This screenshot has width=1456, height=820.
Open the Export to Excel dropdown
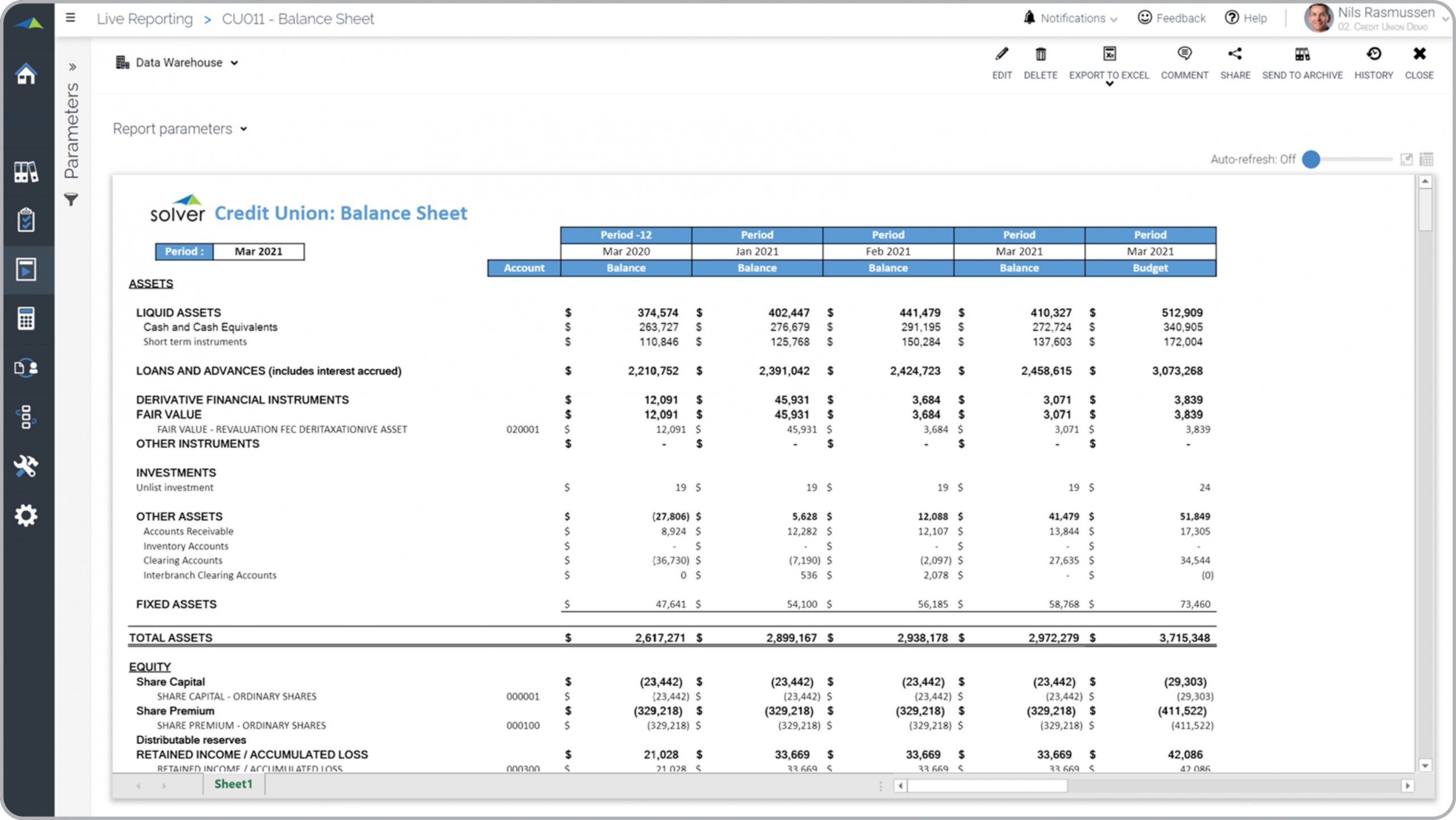[x=1109, y=84]
